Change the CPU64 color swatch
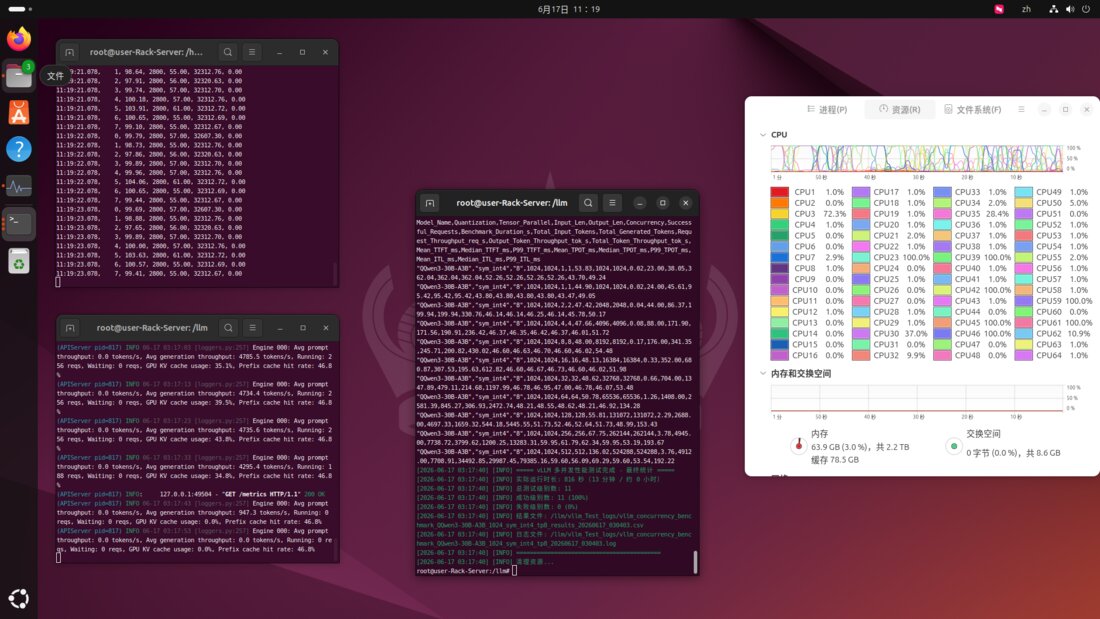The height and width of the screenshot is (619, 1100). point(1024,355)
